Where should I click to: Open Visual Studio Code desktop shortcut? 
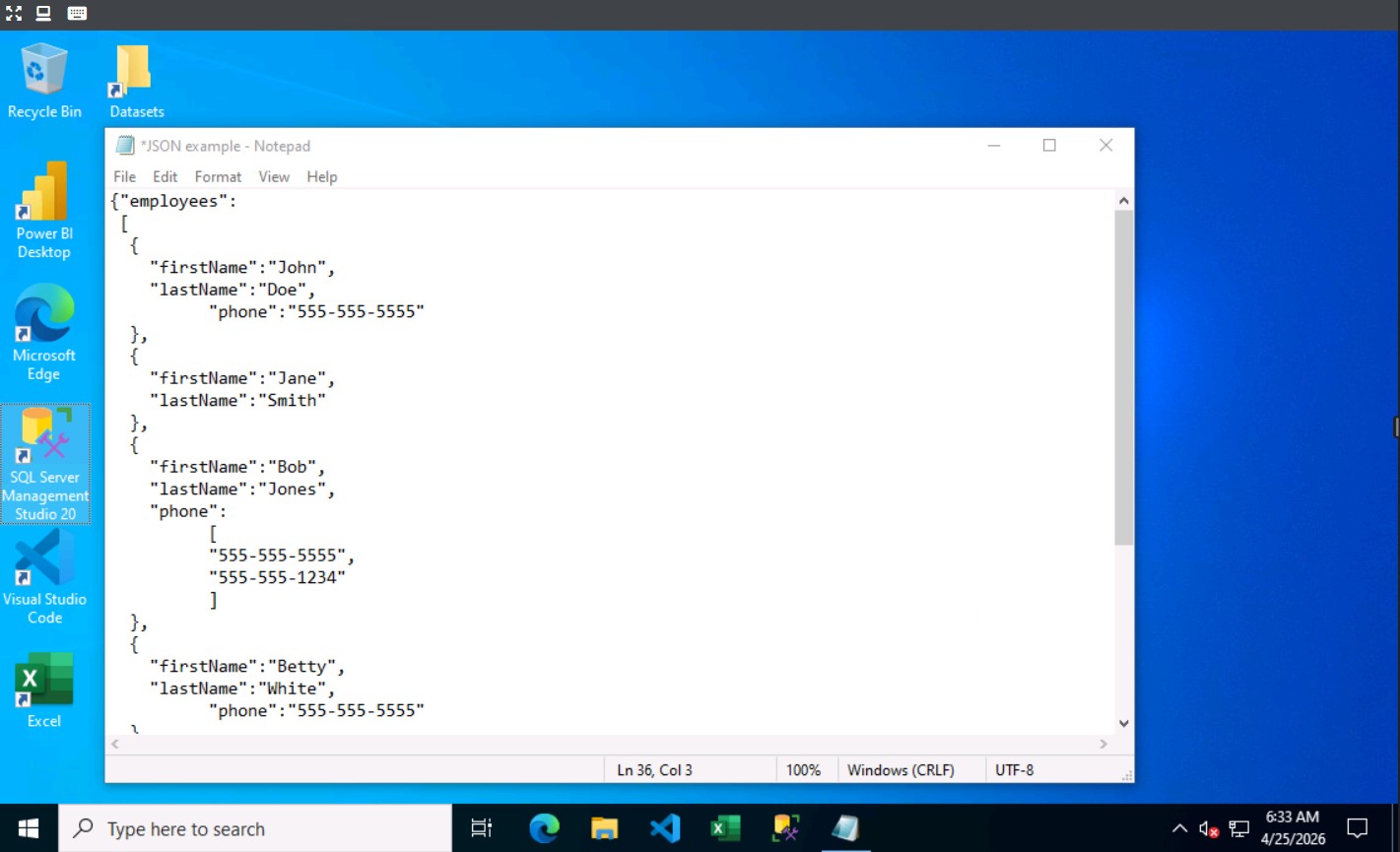click(44, 571)
